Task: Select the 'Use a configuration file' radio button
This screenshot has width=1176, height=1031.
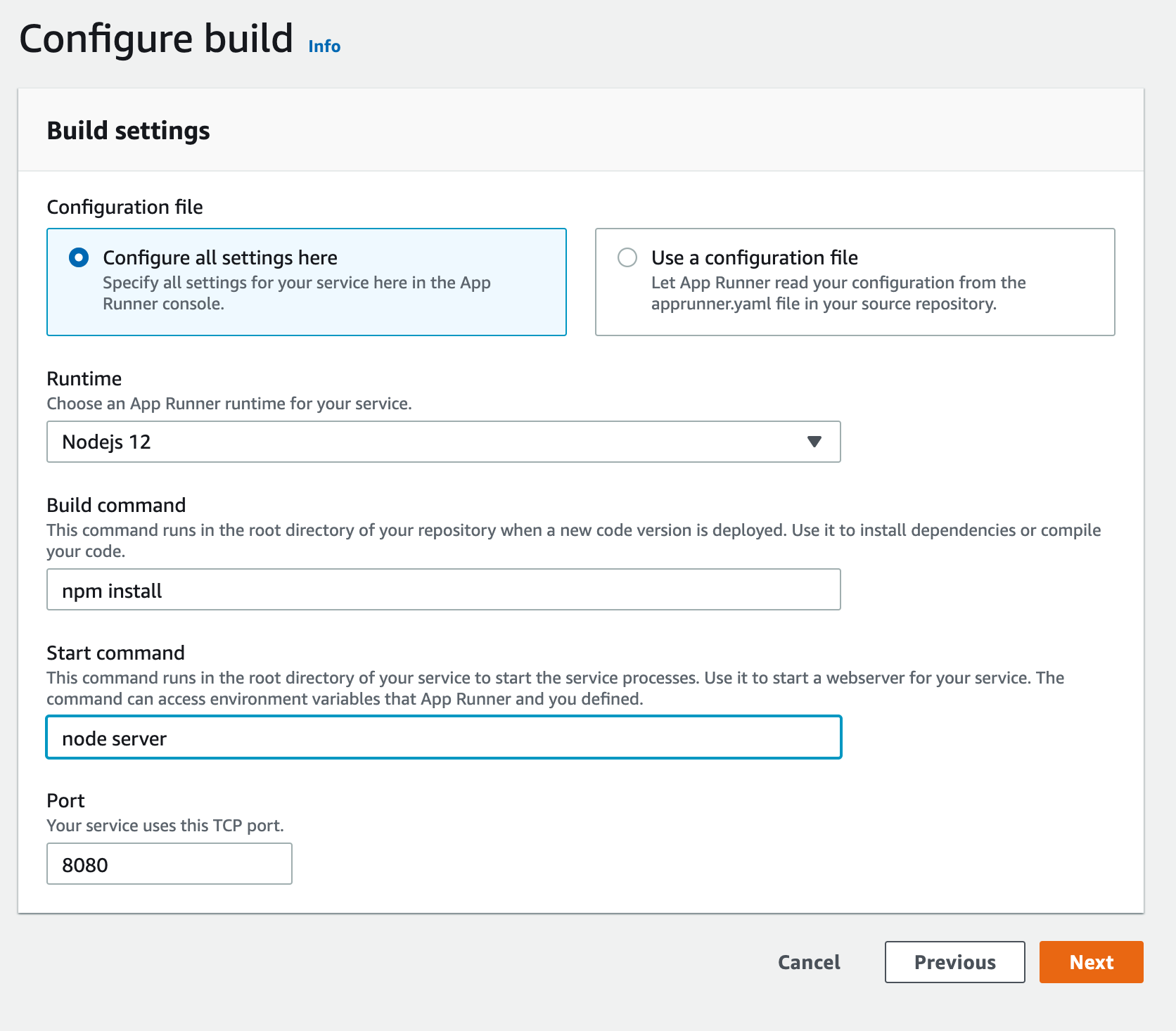Action: (x=627, y=258)
